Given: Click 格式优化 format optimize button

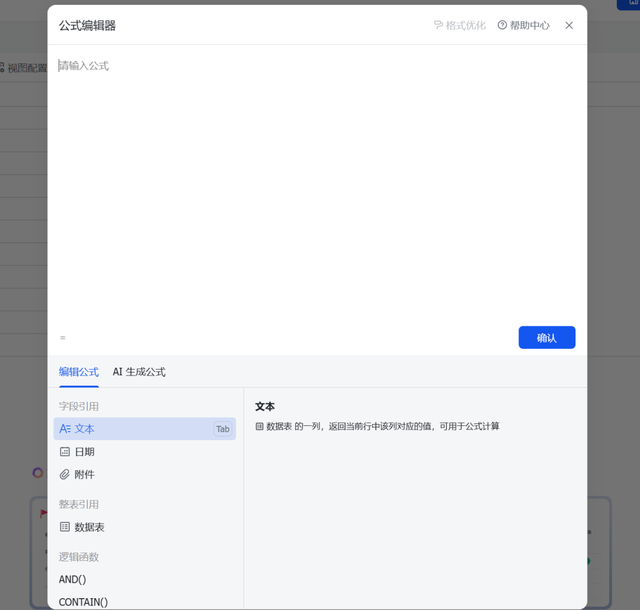Looking at the screenshot, I should click(460, 25).
